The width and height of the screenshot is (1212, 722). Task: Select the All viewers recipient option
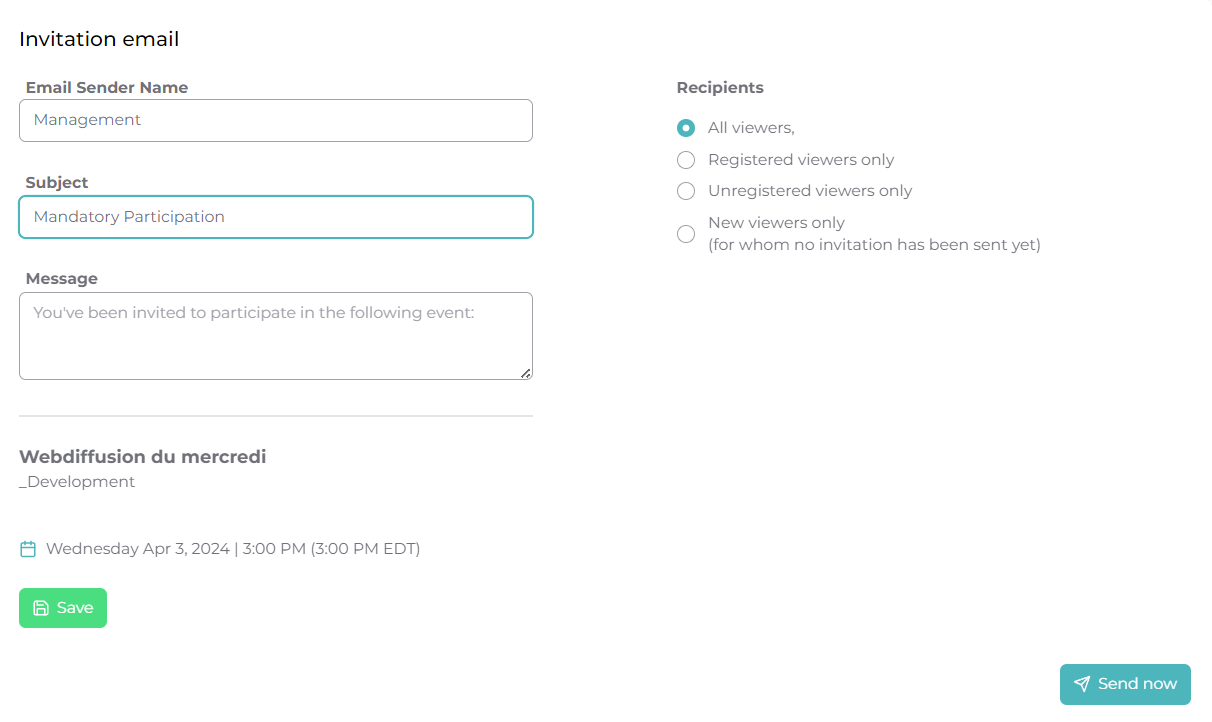pos(686,128)
